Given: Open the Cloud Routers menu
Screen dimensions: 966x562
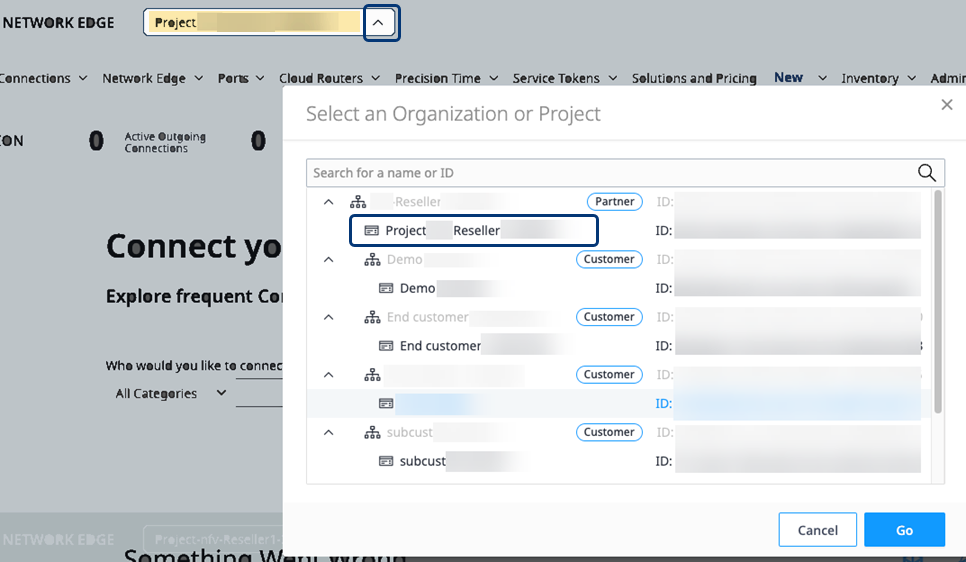Looking at the screenshot, I should click(x=329, y=78).
